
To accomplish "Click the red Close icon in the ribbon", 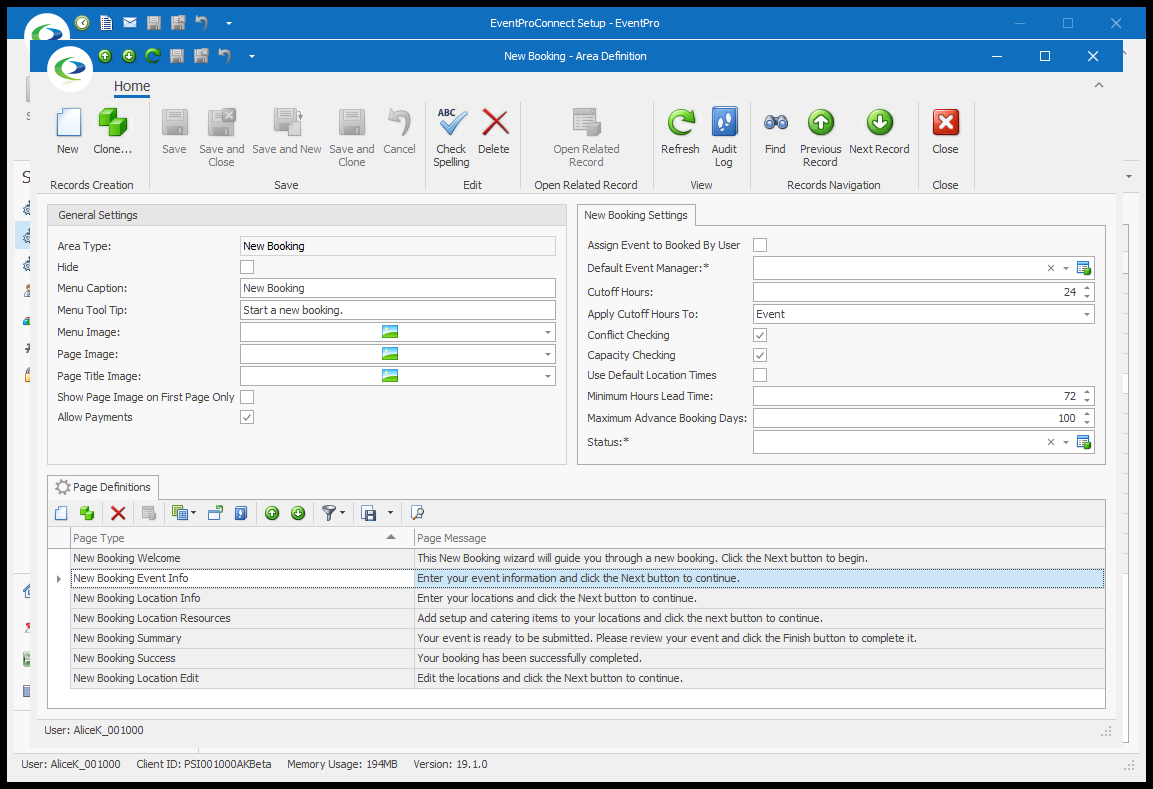I will click(x=946, y=123).
